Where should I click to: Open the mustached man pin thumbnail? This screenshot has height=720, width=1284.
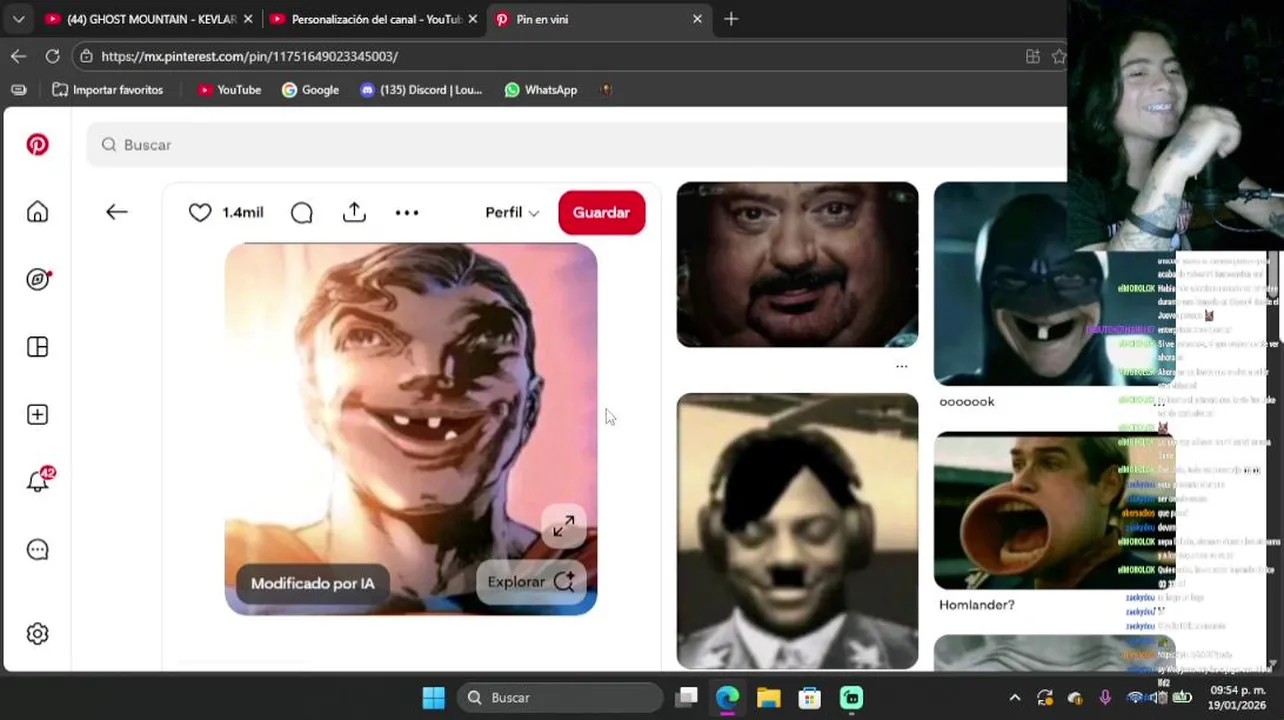[797, 265]
